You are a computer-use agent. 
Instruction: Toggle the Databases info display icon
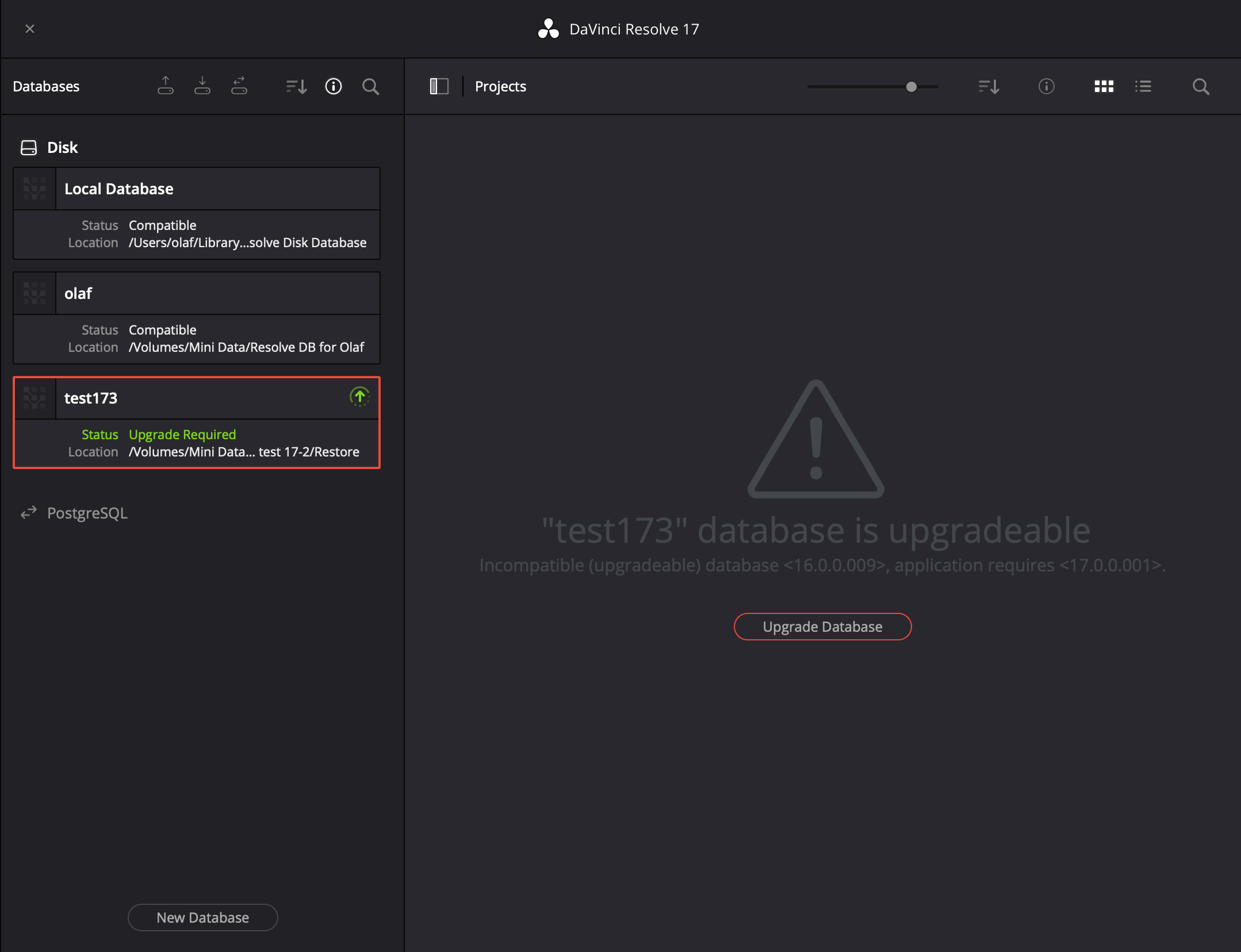(x=334, y=86)
